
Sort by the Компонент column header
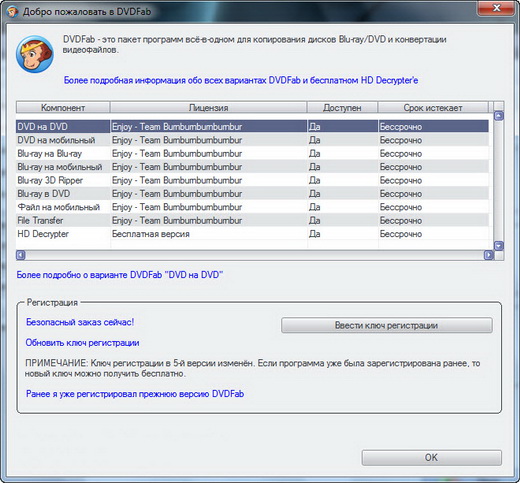click(x=63, y=108)
